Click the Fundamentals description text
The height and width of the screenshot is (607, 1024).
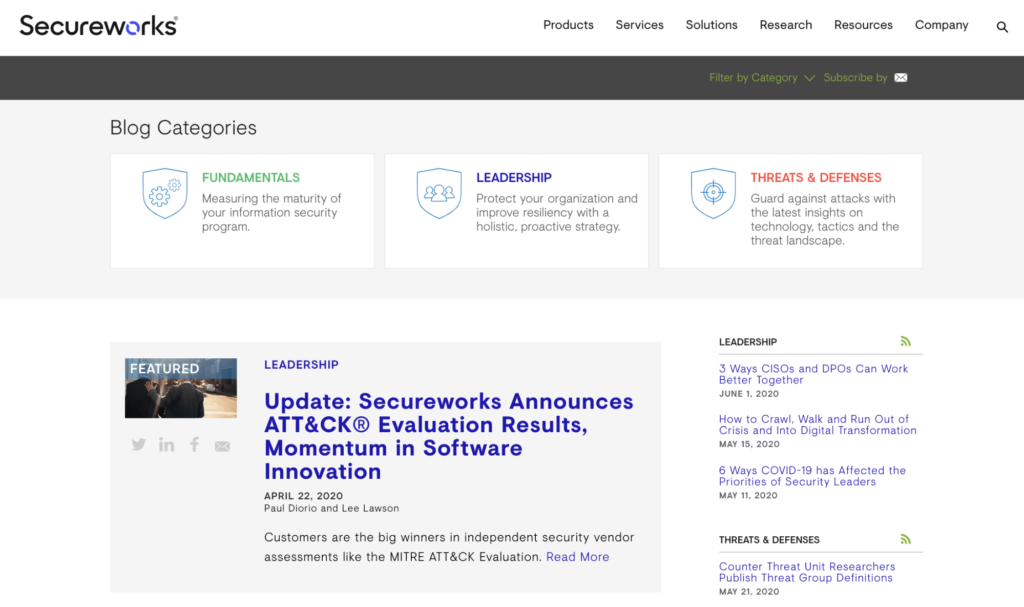click(272, 212)
